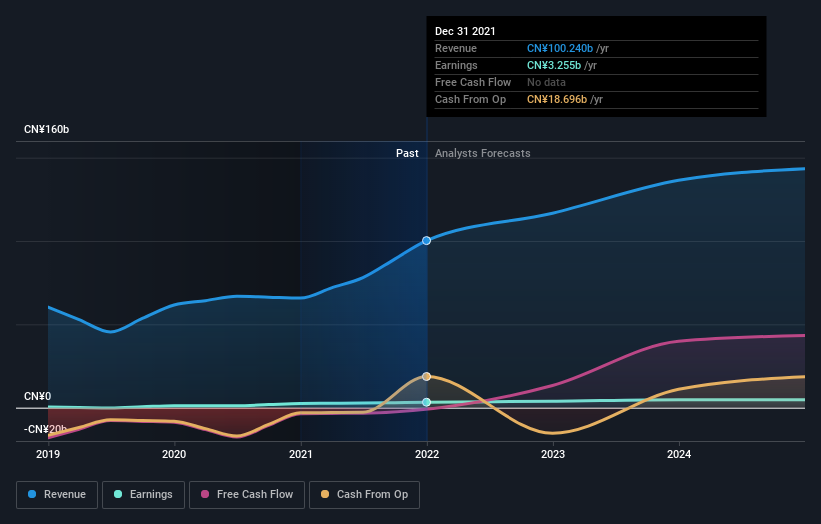This screenshot has width=821, height=524.
Task: Click the Free Cash Flow label in tooltip
Action: point(473,82)
